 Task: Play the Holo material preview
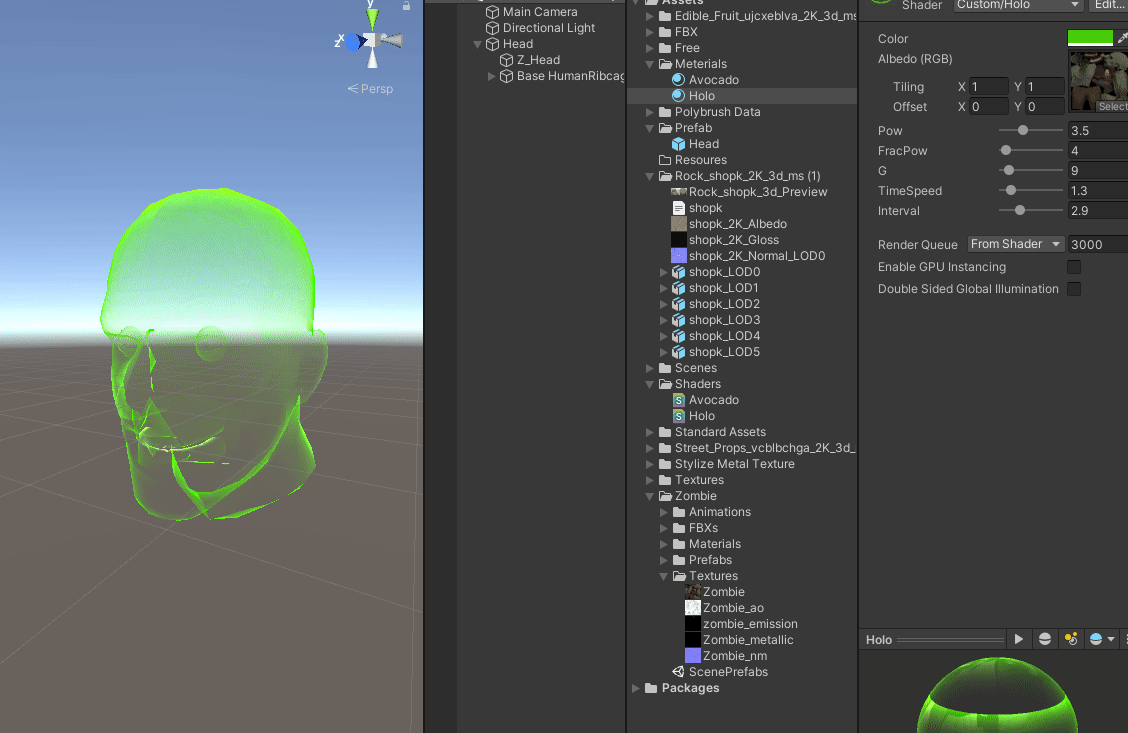pos(1019,639)
